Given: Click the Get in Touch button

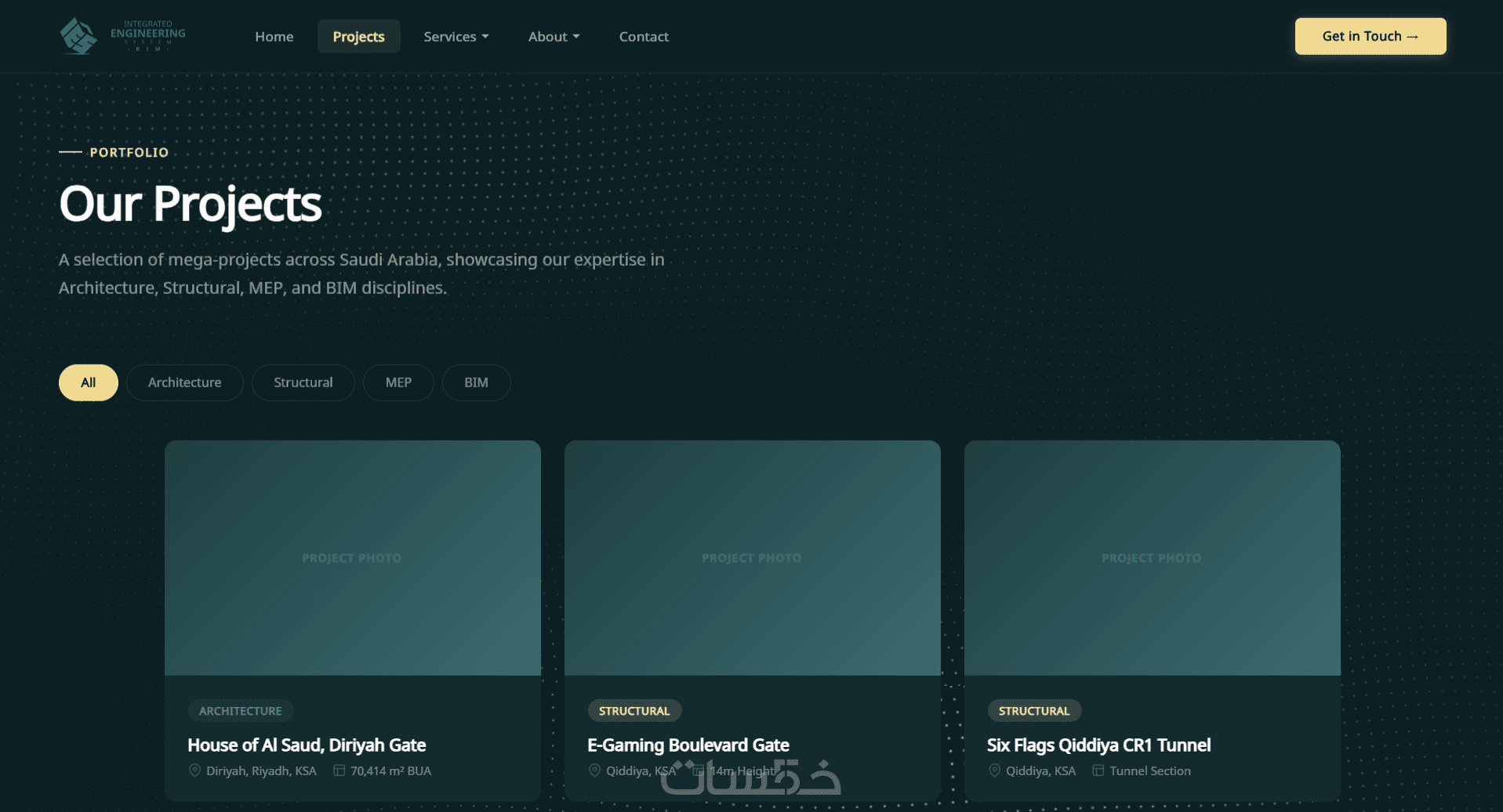Looking at the screenshot, I should pos(1370,36).
